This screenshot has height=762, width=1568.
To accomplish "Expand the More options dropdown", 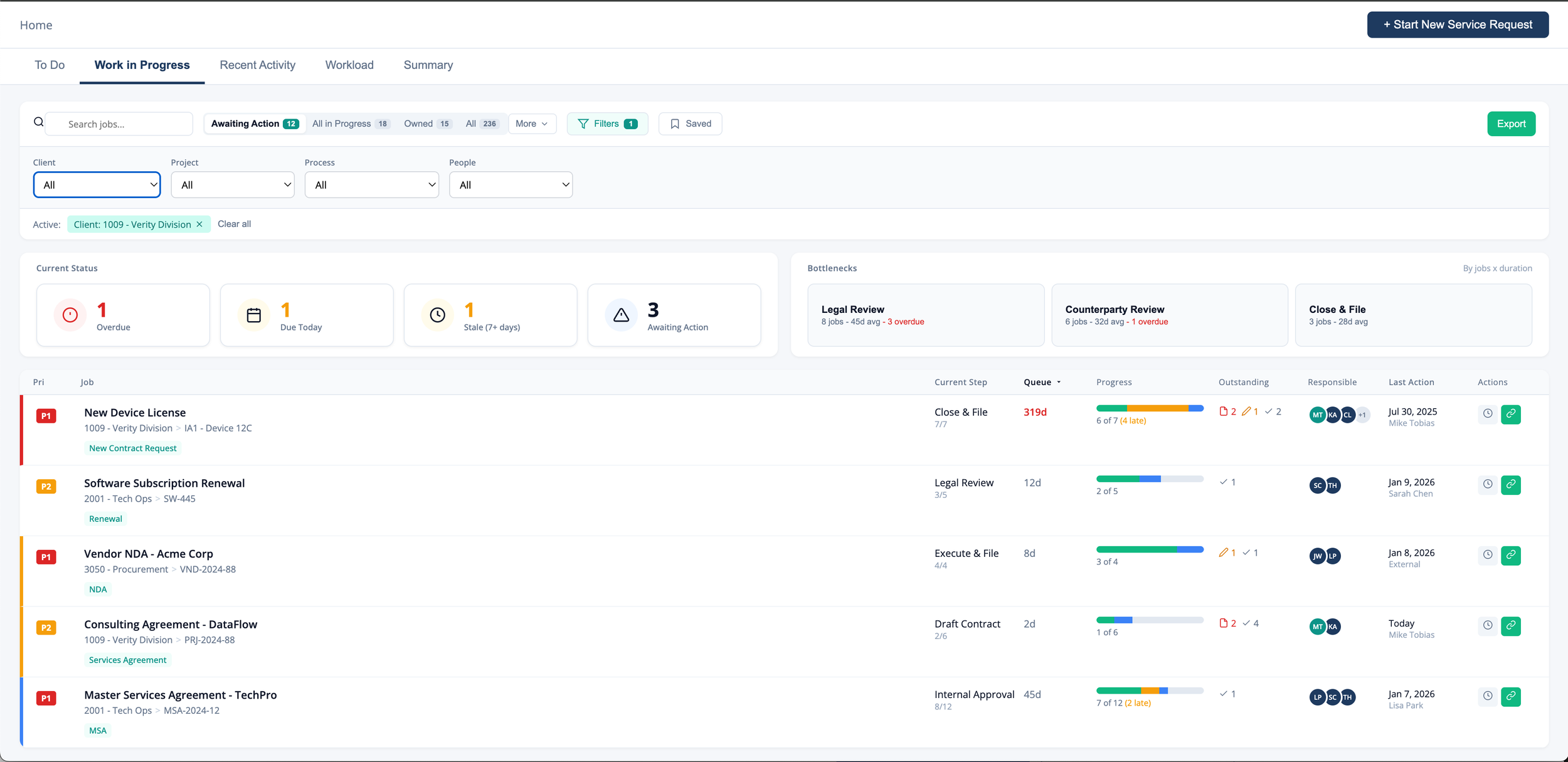I will tap(532, 124).
